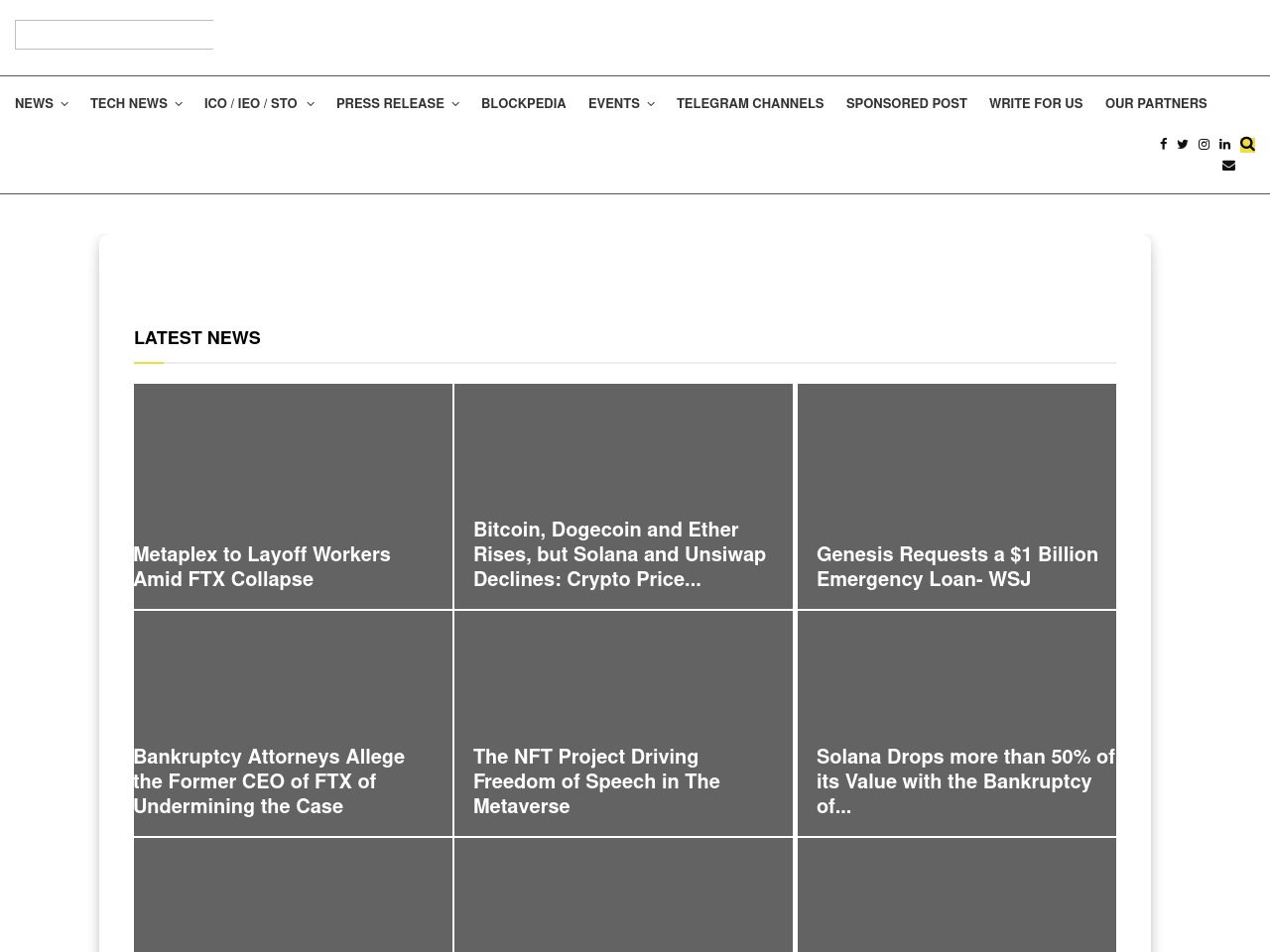Open 'Solana Drops more than 50%' article
This screenshot has height=952, width=1270.
[965, 781]
